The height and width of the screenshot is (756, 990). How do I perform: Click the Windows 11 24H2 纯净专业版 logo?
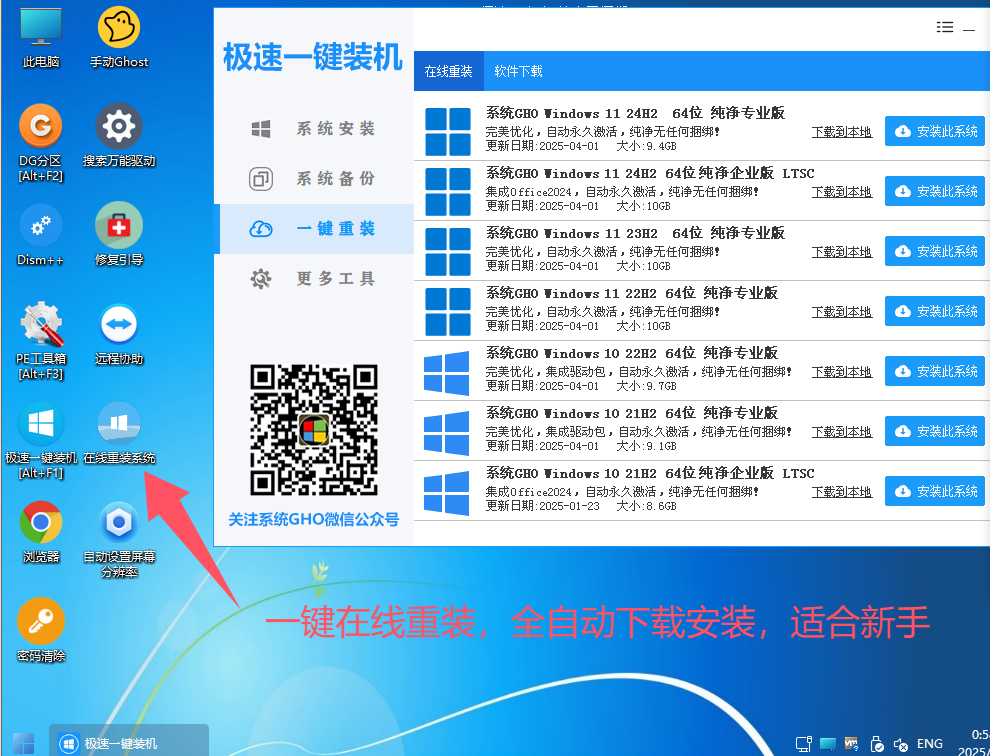[448, 131]
